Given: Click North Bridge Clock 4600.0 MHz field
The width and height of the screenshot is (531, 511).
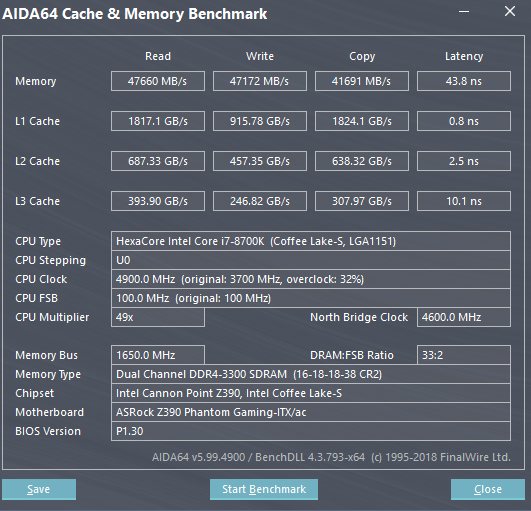Looking at the screenshot, I should (x=464, y=317).
